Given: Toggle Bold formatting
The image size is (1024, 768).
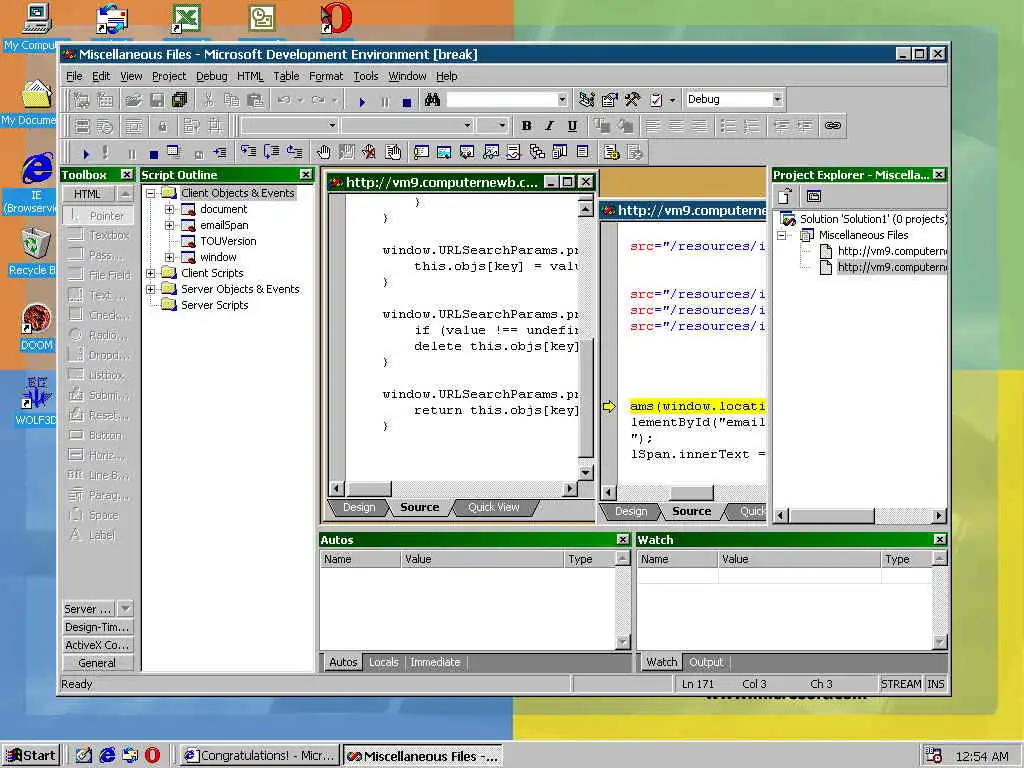Looking at the screenshot, I should 526,126.
